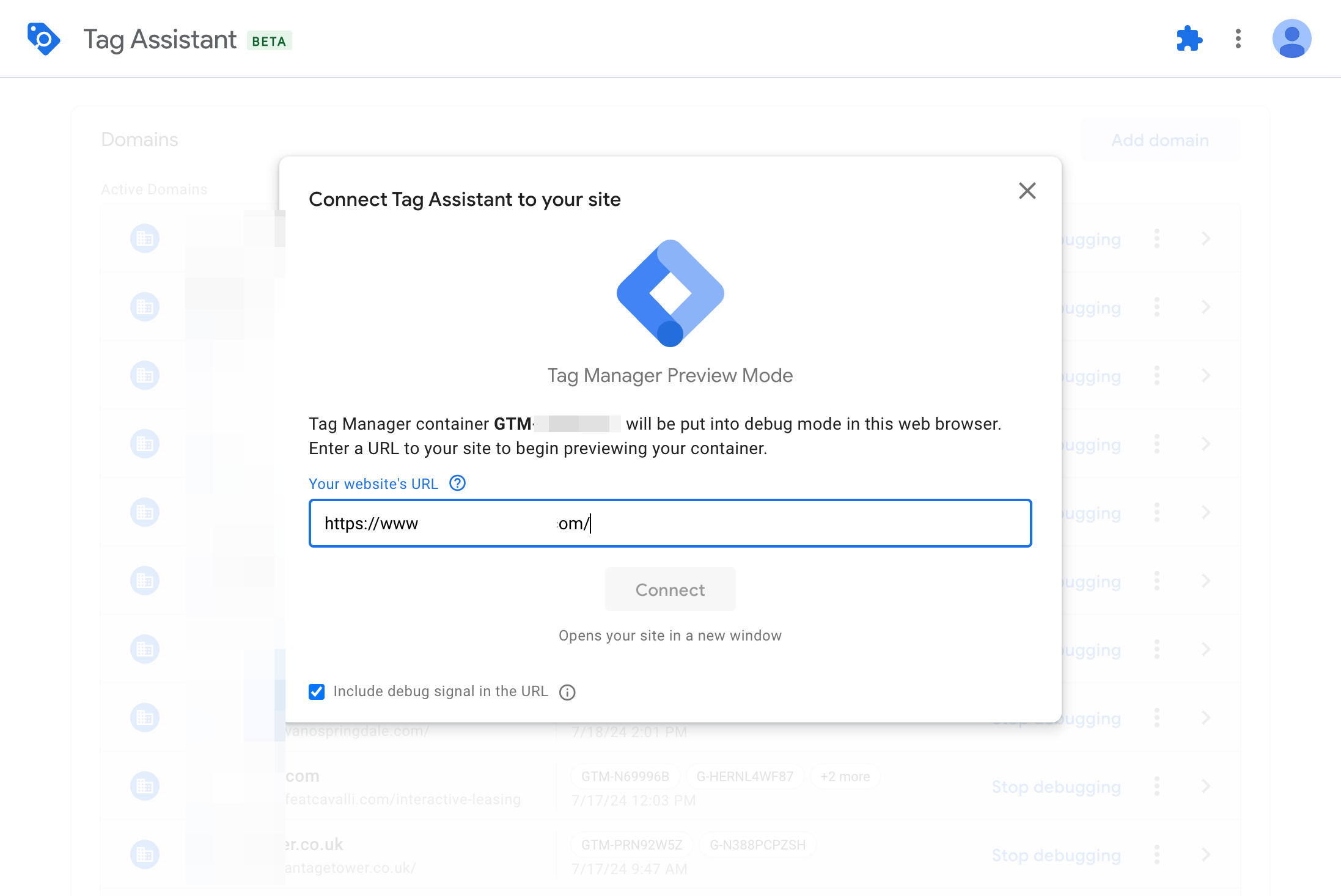This screenshot has width=1341, height=896.
Task: Click the G-HERNL4WF87 tag chip
Action: (x=744, y=776)
